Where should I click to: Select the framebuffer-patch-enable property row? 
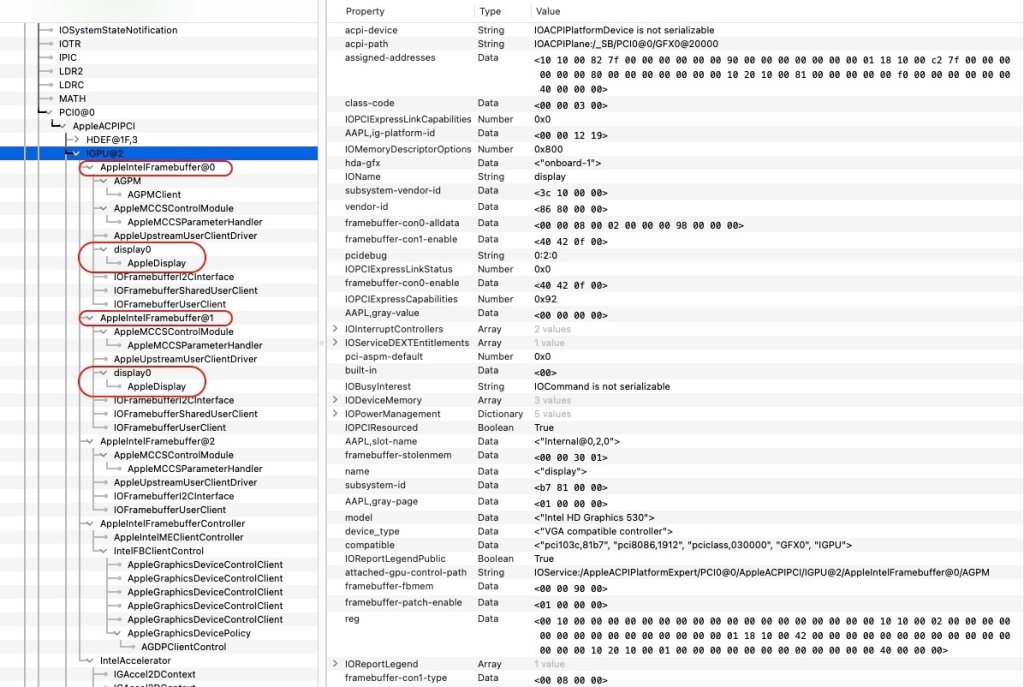point(675,603)
